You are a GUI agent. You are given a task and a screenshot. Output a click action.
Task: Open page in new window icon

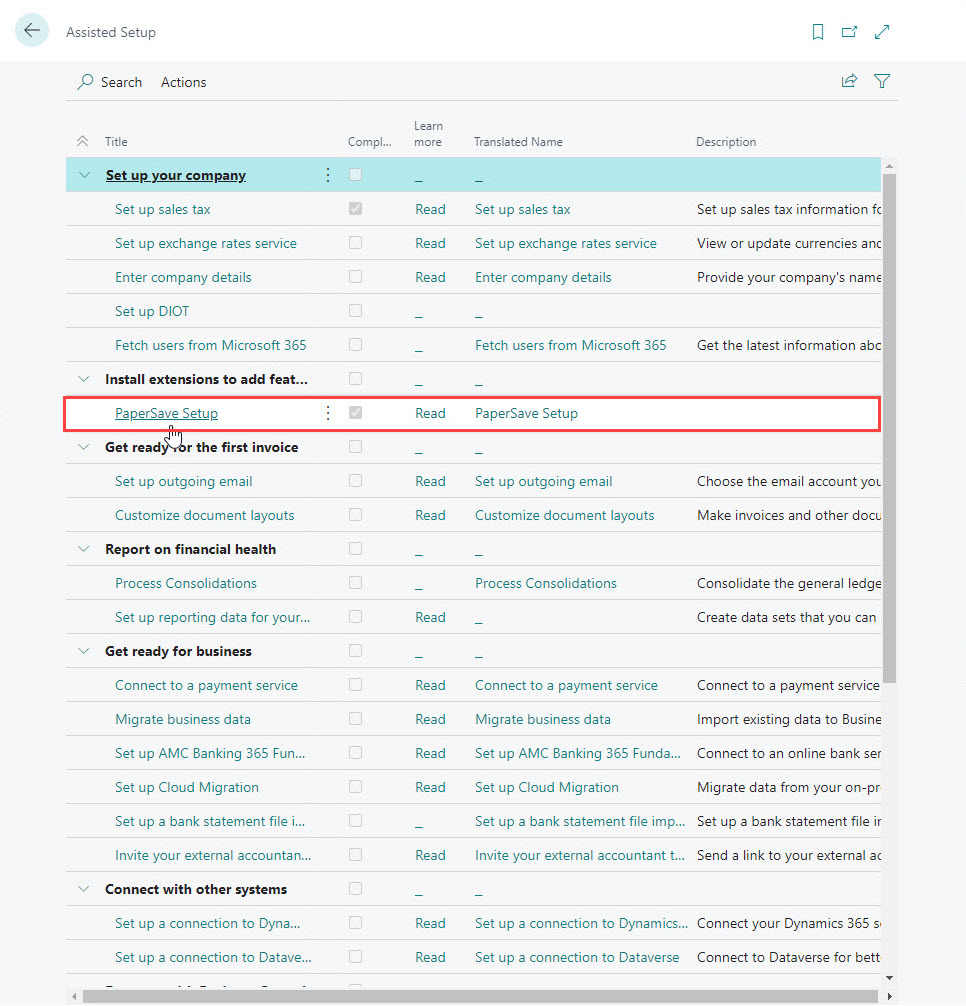[849, 32]
